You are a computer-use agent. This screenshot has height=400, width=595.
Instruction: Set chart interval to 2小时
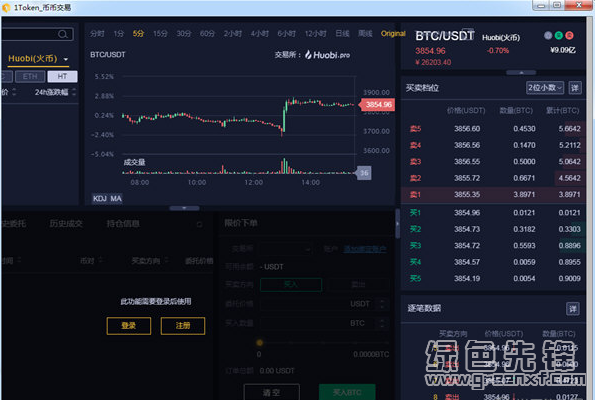click(233, 34)
